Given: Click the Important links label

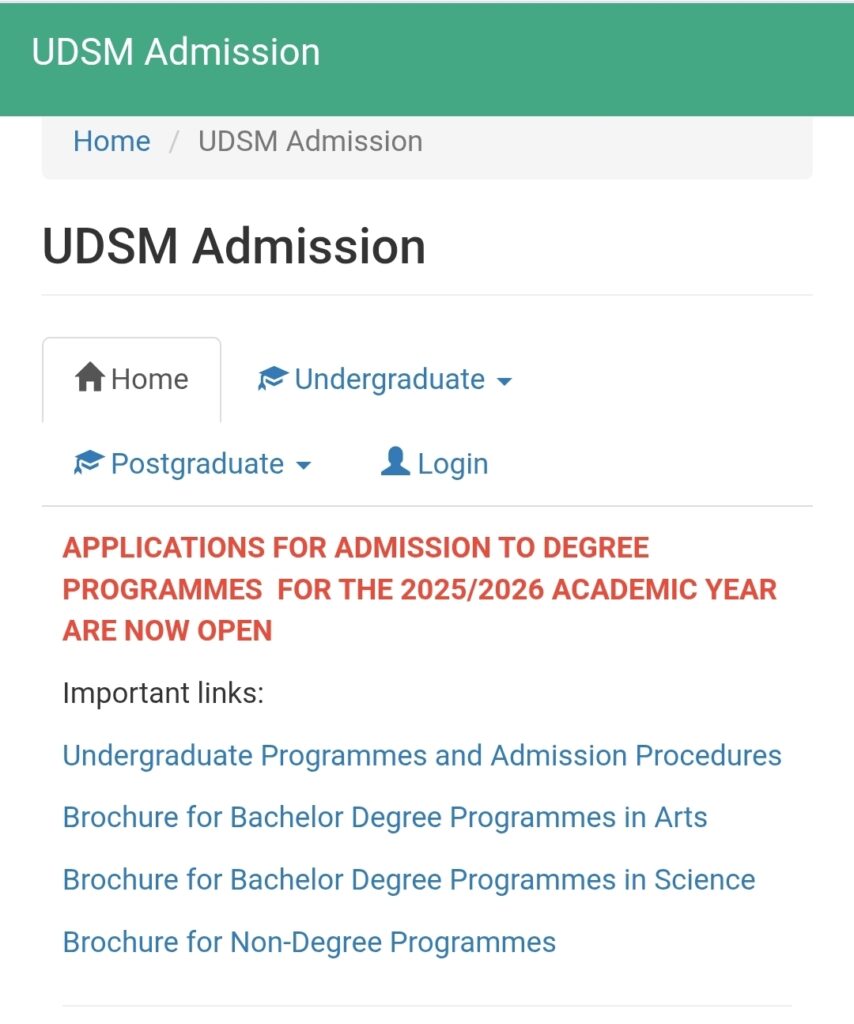Looking at the screenshot, I should click(x=163, y=693).
